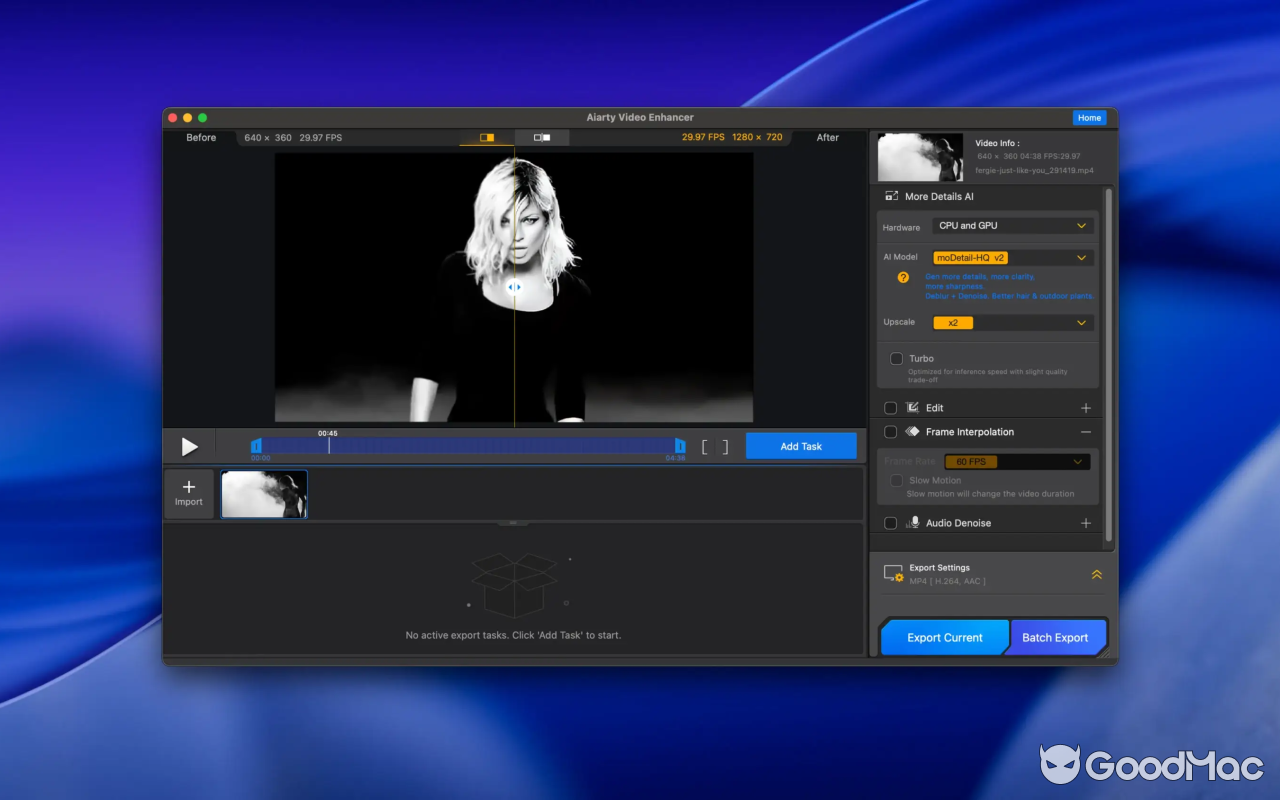Screen dimensions: 1280x800
Task: Switch to the After preview tab
Action: click(x=827, y=137)
